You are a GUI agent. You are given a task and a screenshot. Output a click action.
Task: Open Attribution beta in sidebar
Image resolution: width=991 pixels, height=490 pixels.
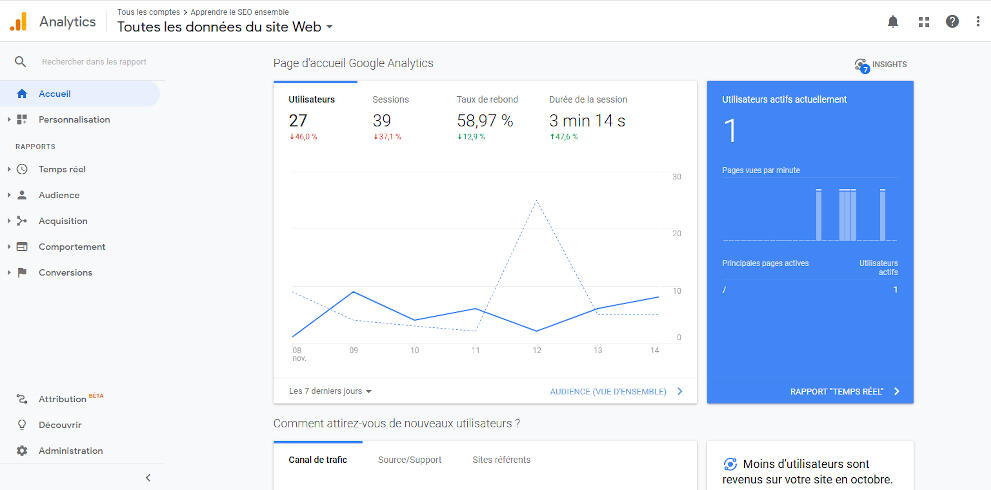[63, 399]
